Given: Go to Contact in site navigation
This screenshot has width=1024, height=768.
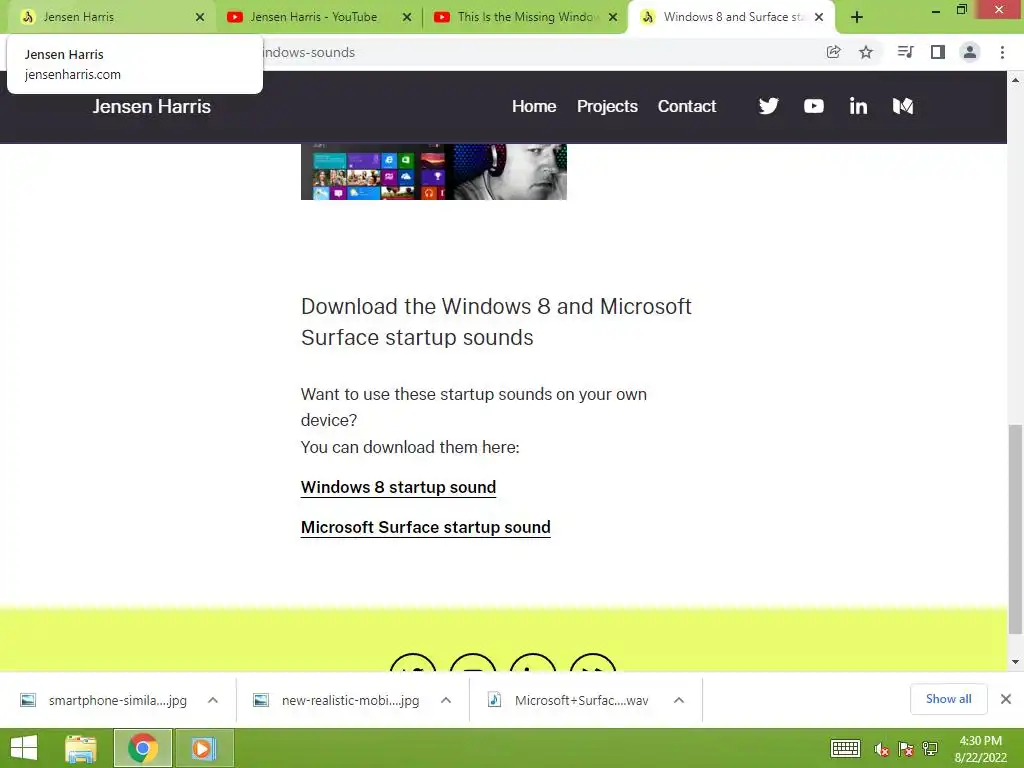Looking at the screenshot, I should click(686, 106).
